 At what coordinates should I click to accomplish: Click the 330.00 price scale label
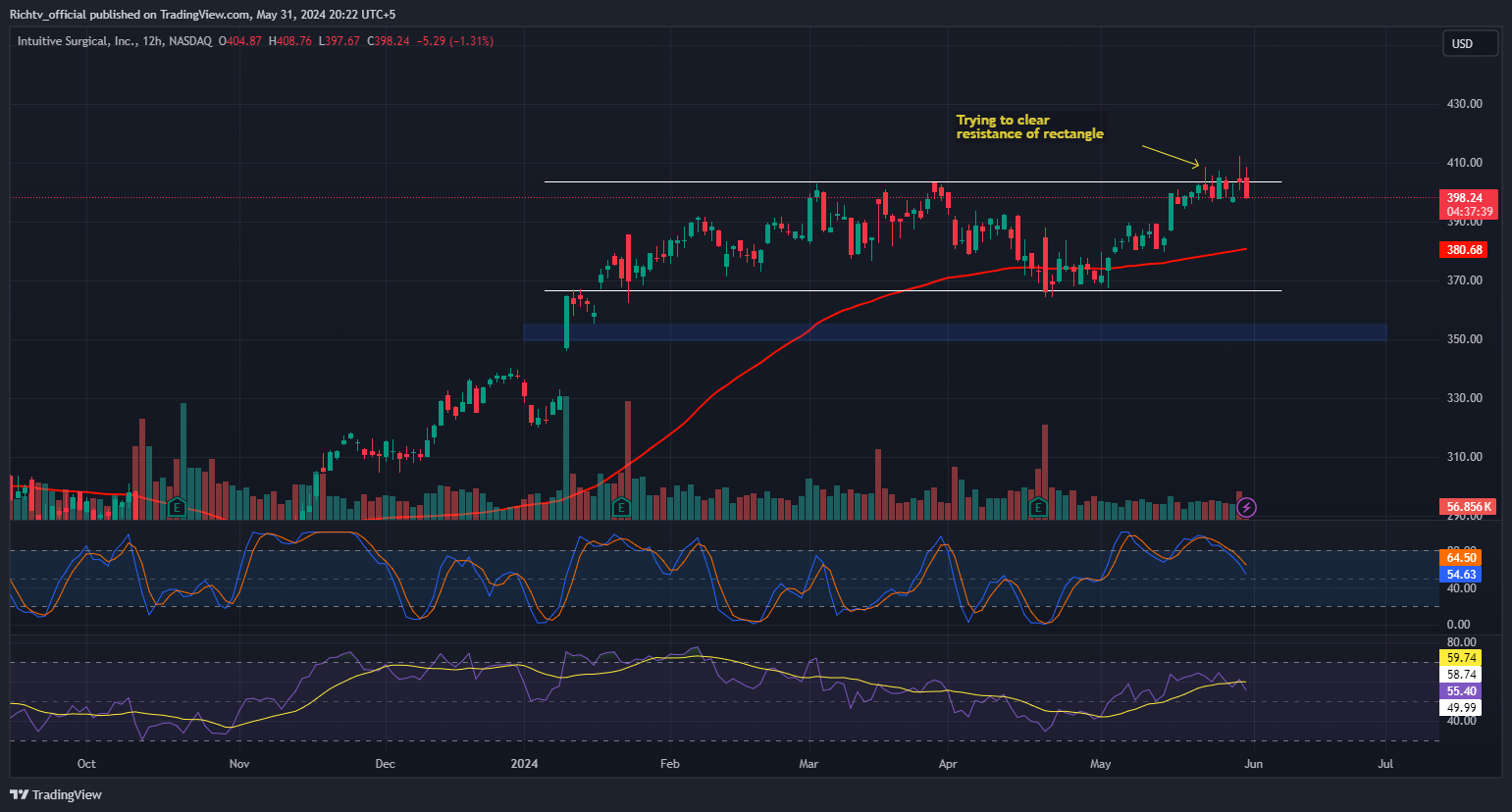[x=1464, y=398]
